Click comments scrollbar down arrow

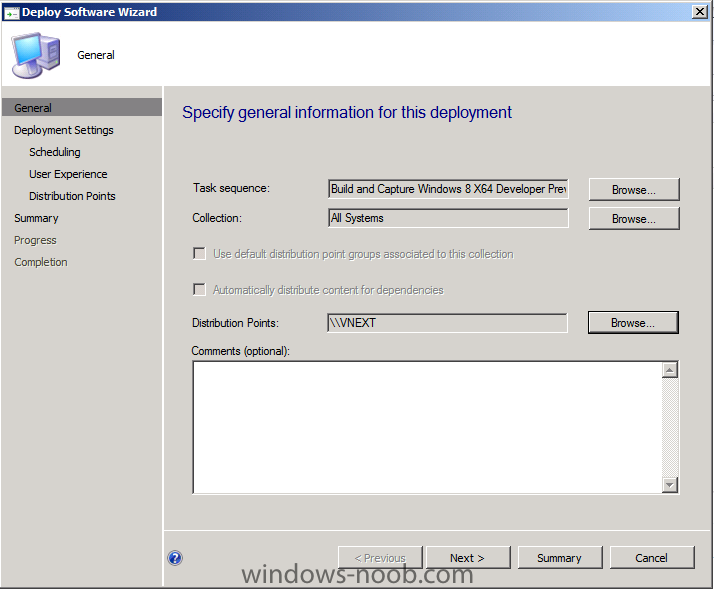click(669, 485)
